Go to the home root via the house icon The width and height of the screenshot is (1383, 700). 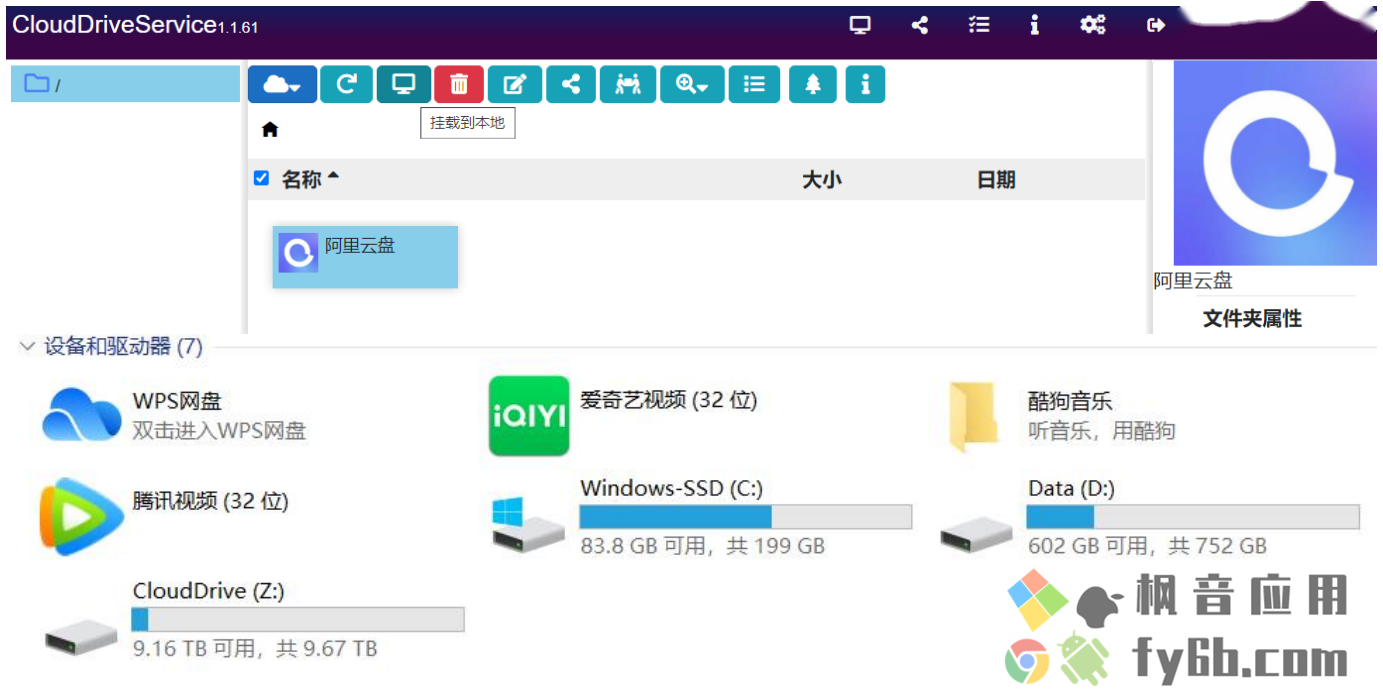click(x=270, y=130)
